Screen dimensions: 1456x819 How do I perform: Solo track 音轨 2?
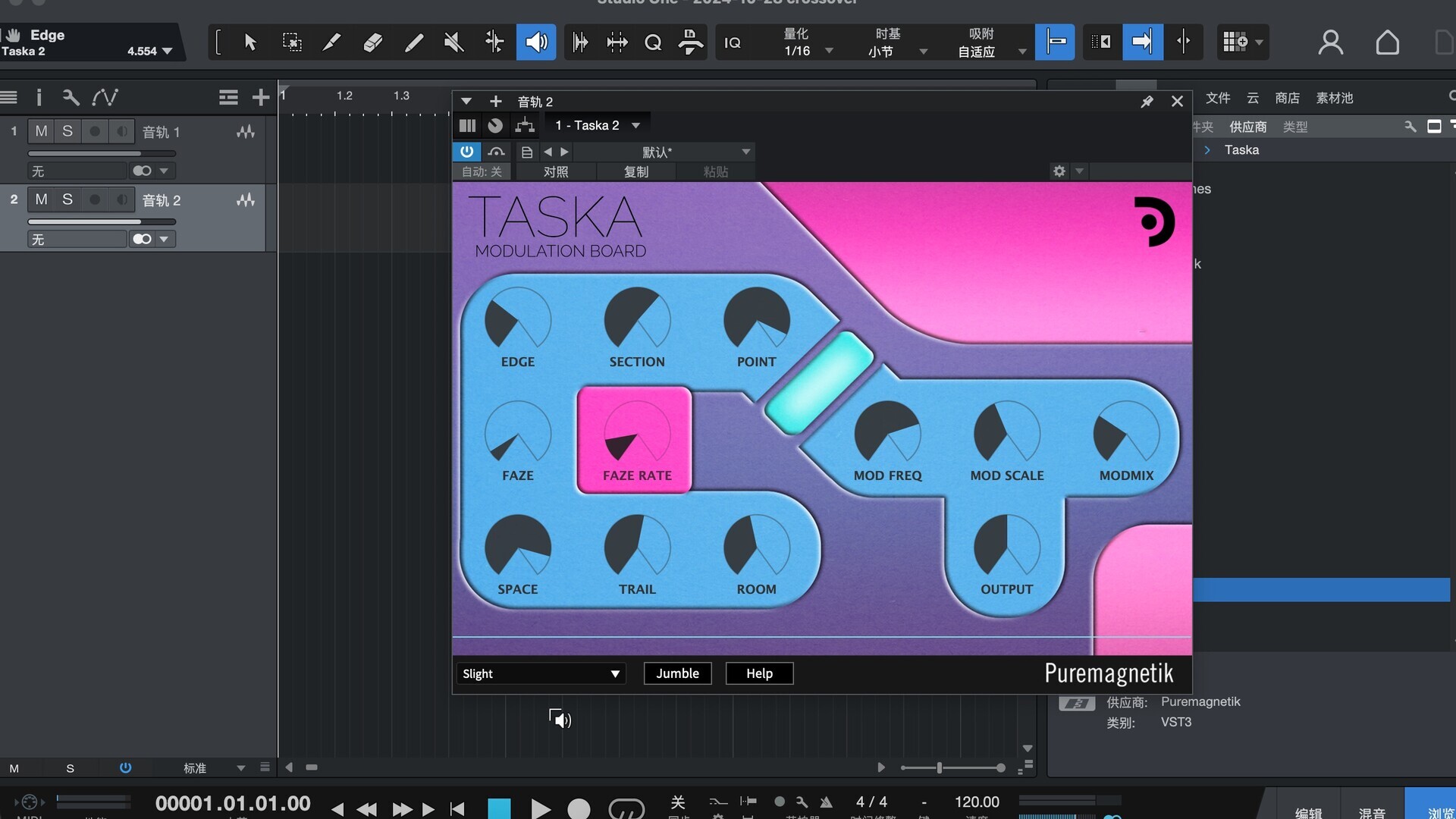click(67, 199)
